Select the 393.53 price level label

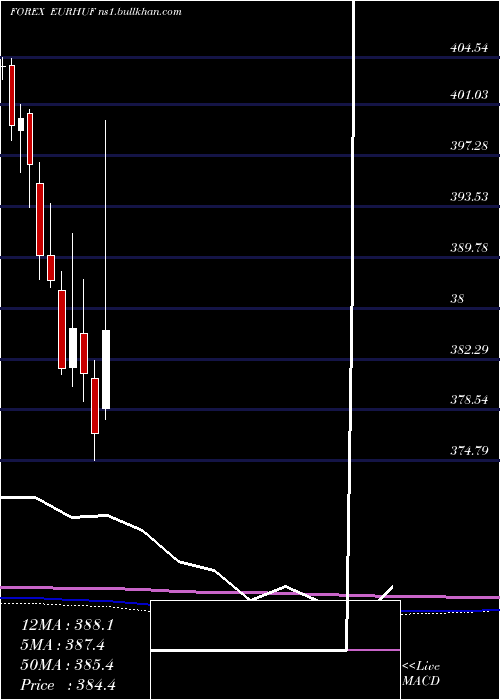pos(468,196)
